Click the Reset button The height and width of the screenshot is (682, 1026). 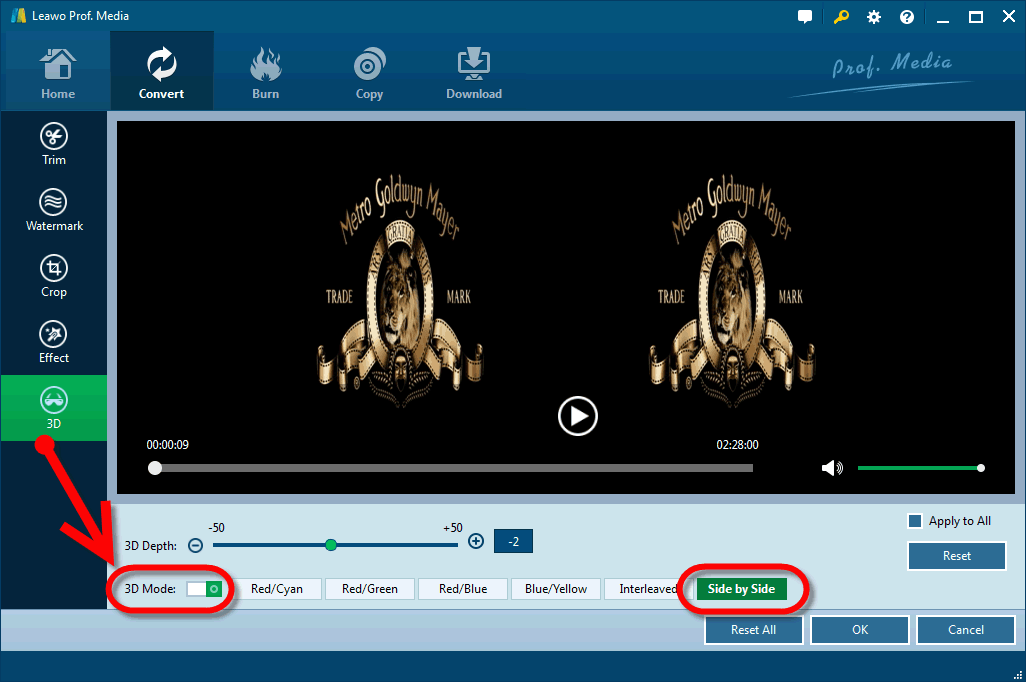pos(957,556)
